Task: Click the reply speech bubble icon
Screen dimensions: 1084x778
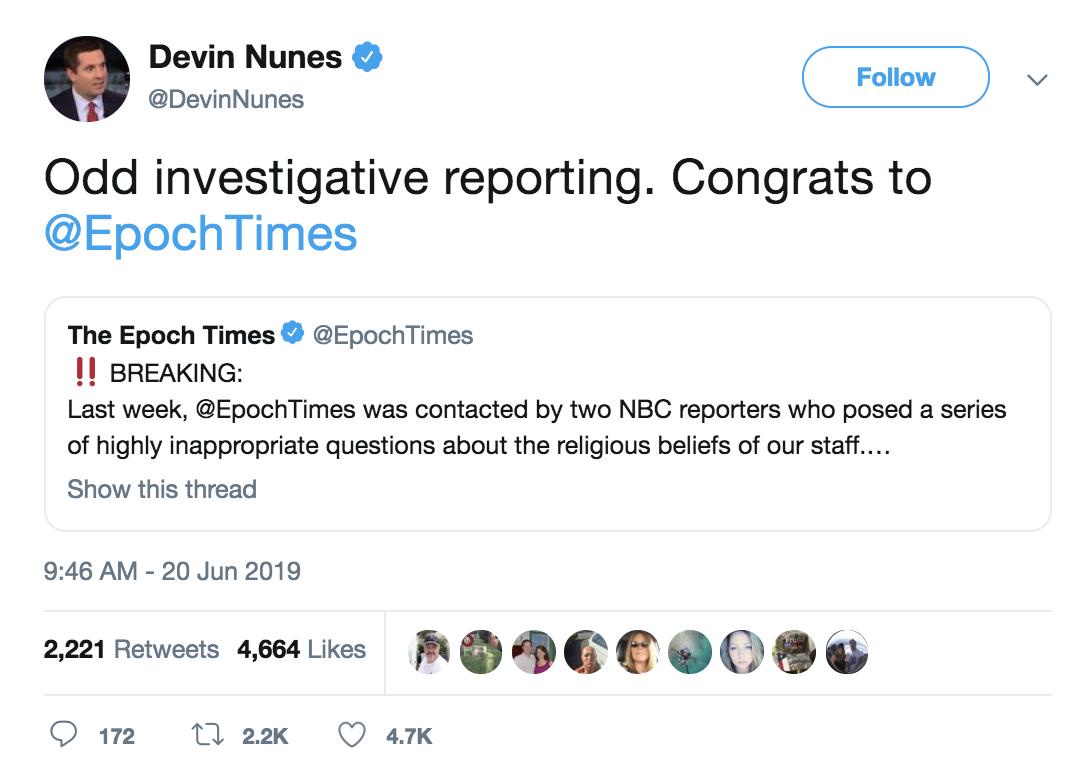Action: pos(63,736)
